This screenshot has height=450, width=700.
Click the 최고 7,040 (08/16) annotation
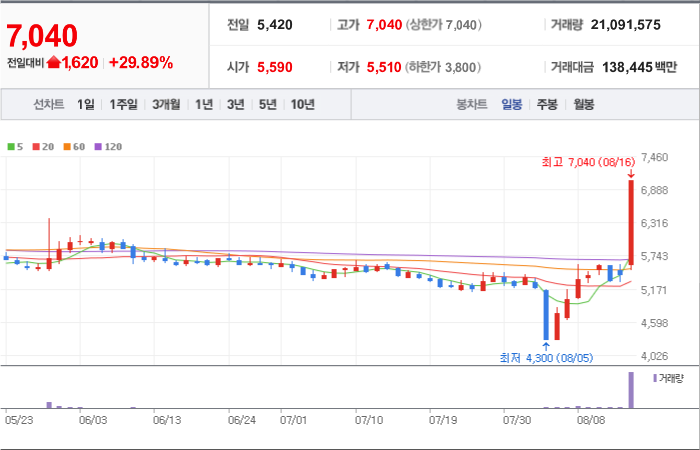[x=588, y=162]
